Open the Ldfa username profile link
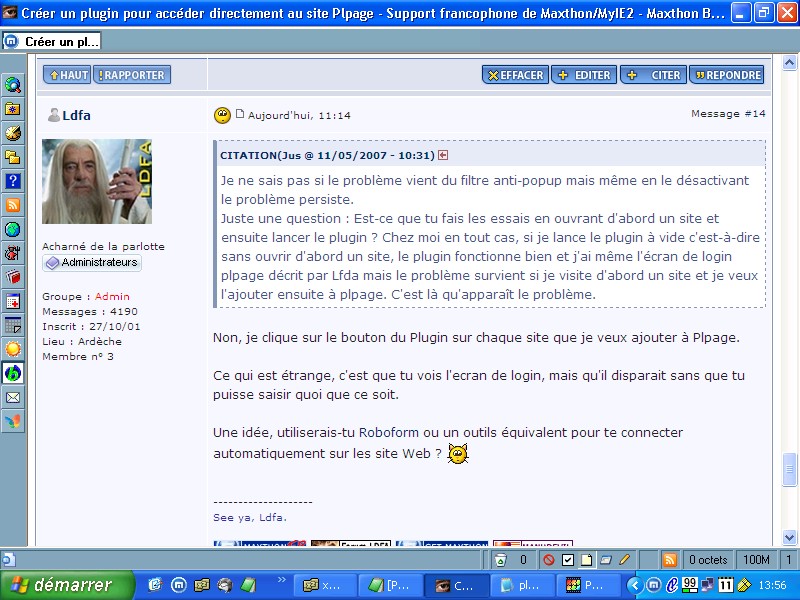Screen dimensions: 800x600 [77, 115]
